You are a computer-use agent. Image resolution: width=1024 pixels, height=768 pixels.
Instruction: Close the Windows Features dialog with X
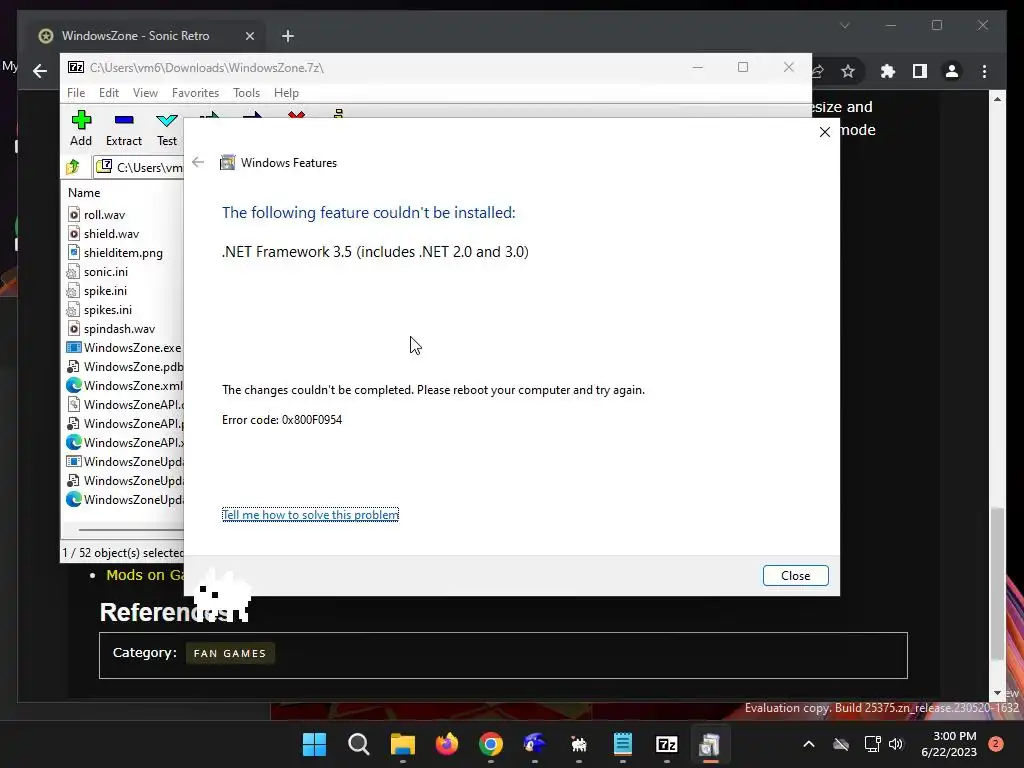pos(825,132)
